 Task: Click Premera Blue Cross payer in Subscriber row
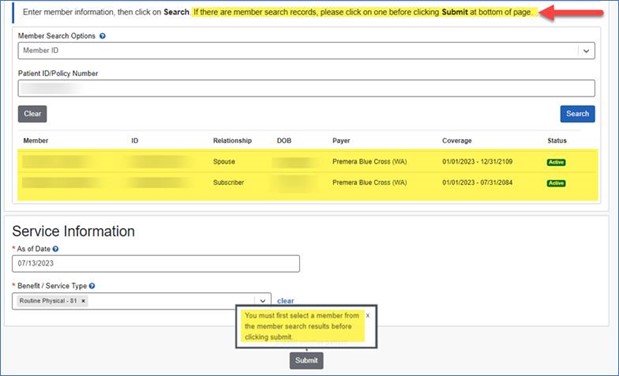point(370,182)
